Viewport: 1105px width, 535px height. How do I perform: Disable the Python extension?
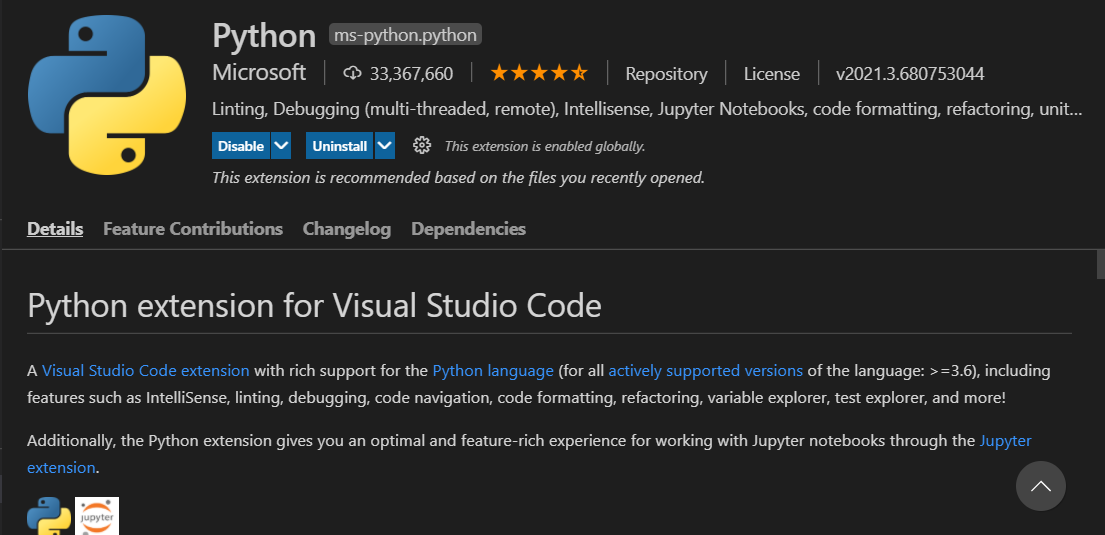pyautogui.click(x=241, y=146)
